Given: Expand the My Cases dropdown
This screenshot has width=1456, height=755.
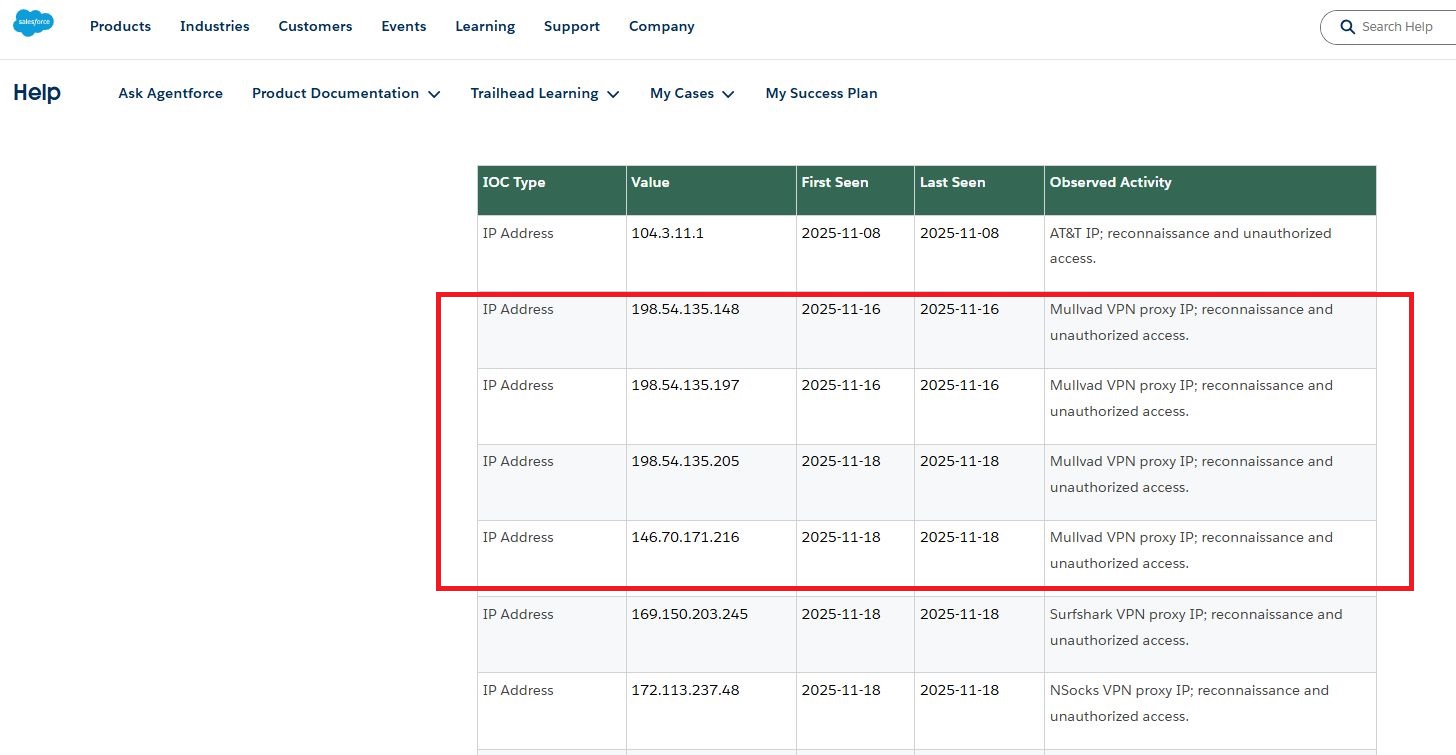Looking at the screenshot, I should coord(692,93).
